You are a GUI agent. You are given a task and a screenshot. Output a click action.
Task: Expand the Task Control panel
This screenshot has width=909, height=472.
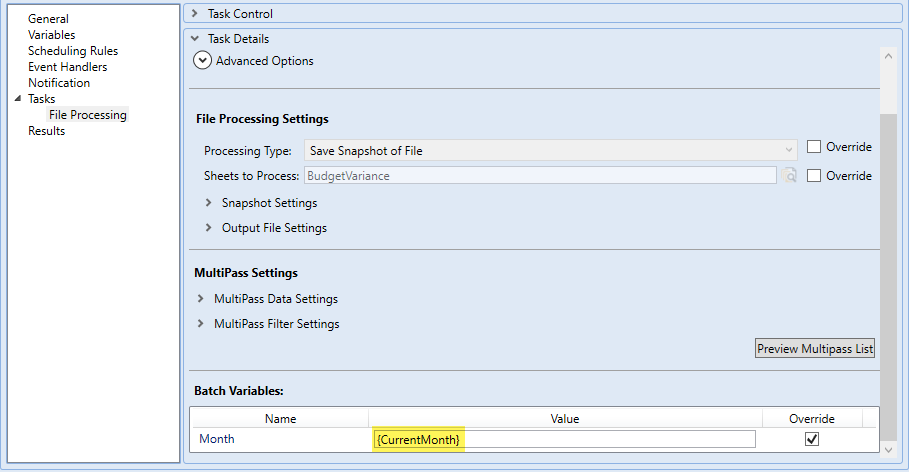point(195,14)
